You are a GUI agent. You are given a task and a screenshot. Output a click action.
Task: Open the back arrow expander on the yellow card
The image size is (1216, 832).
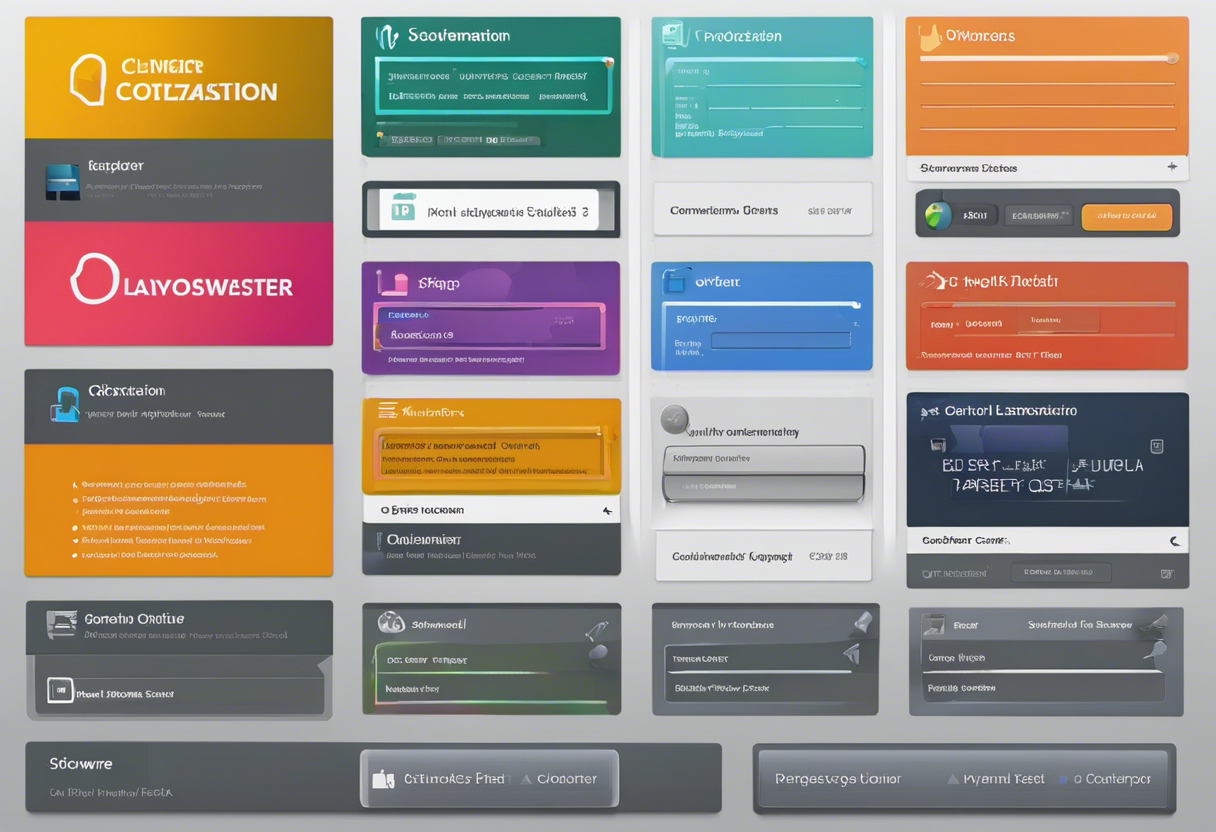click(x=608, y=510)
